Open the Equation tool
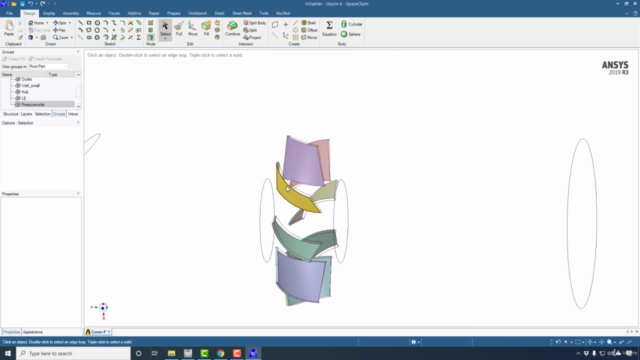Image resolution: width=640 pixels, height=360 pixels. [x=329, y=28]
